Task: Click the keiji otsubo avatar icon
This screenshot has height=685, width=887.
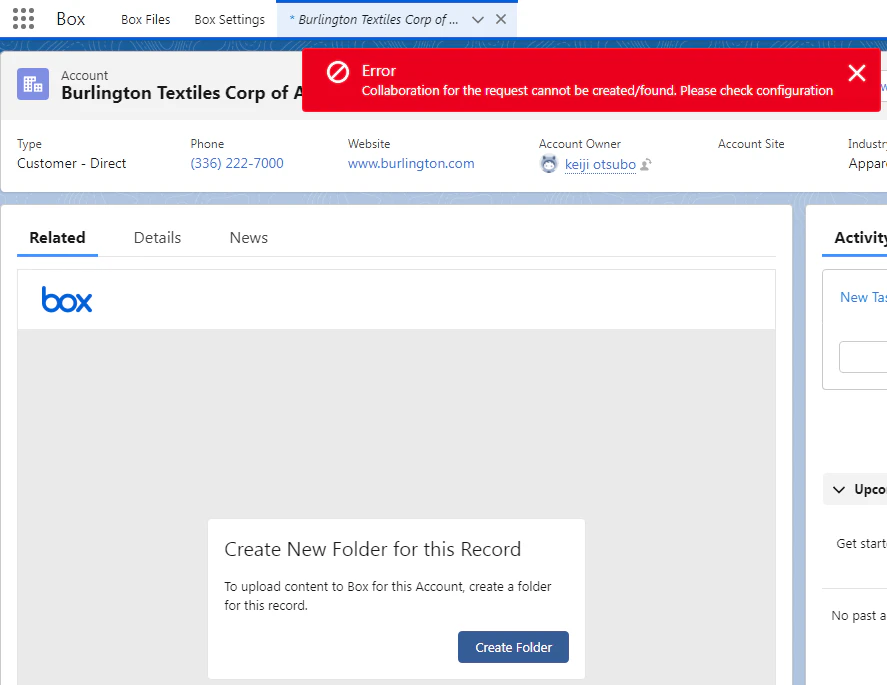Action: [549, 164]
